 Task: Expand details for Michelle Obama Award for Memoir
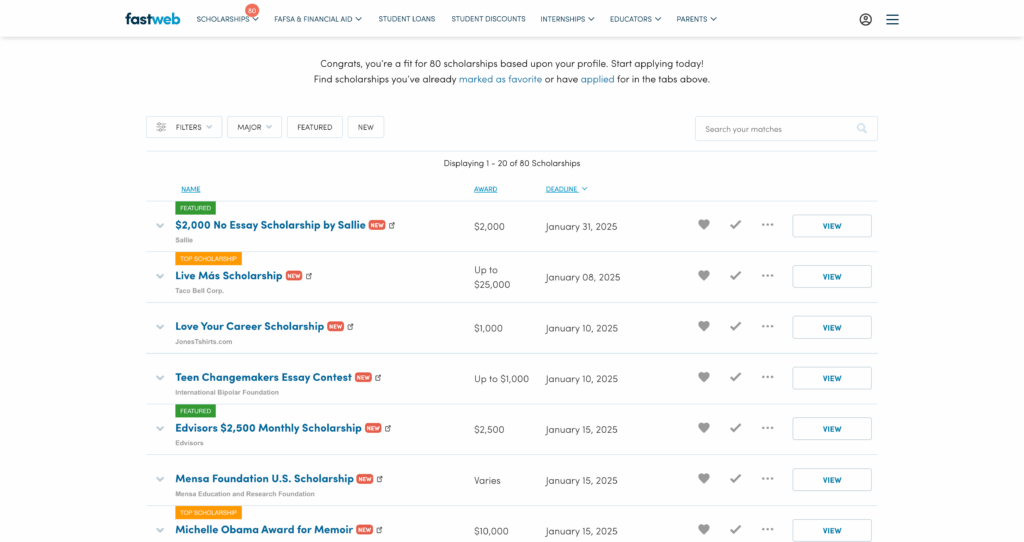[x=160, y=530]
